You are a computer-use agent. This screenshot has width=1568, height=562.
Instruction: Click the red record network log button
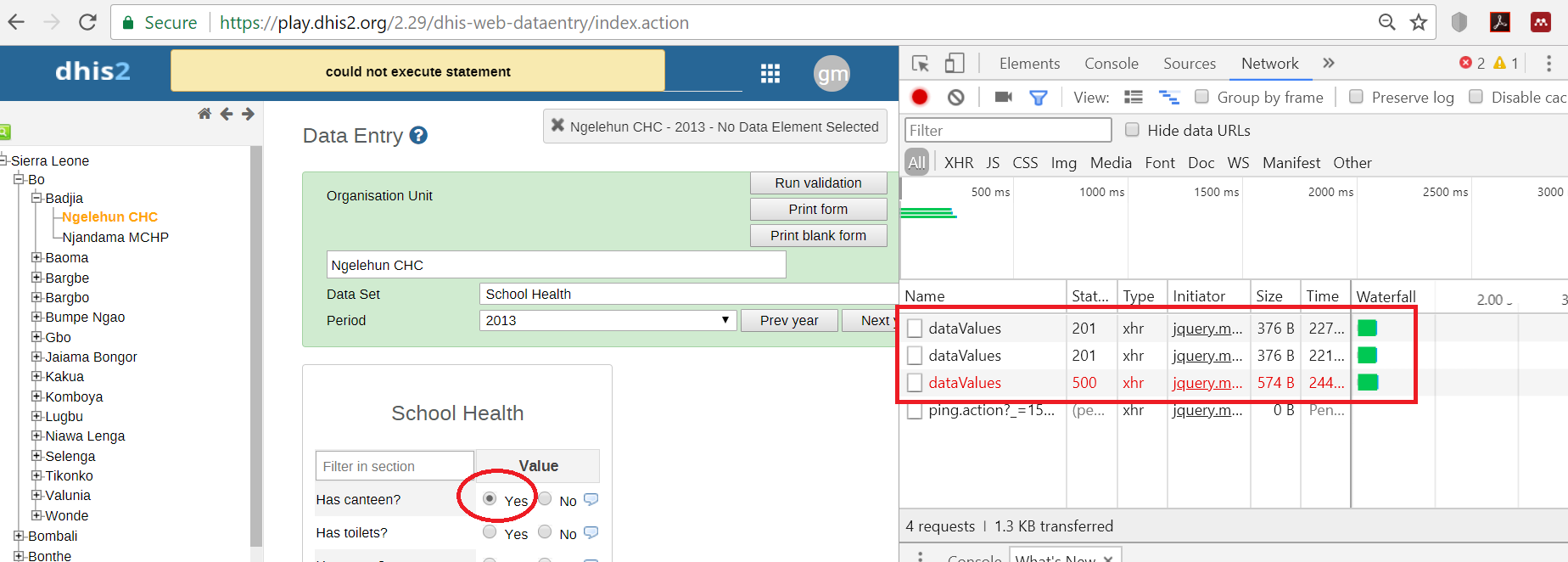click(920, 98)
